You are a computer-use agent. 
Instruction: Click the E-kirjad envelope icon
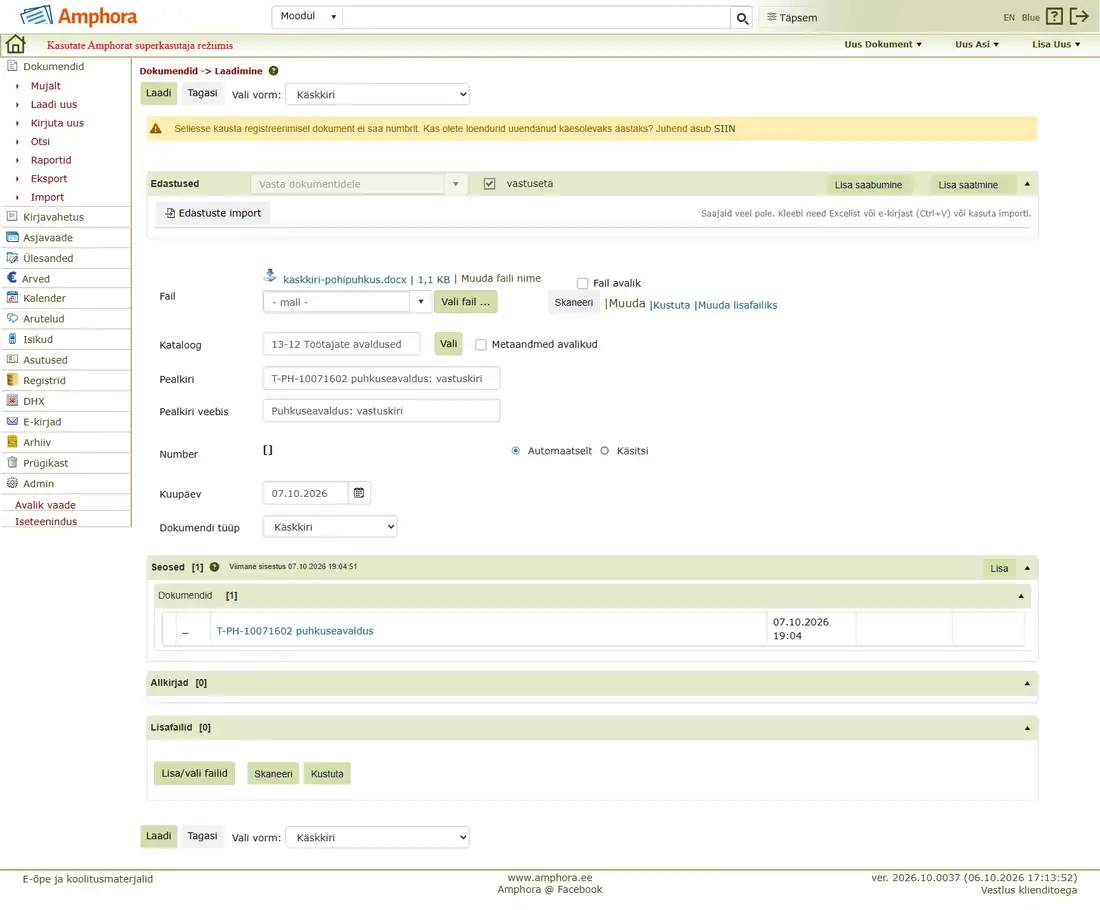(12, 421)
